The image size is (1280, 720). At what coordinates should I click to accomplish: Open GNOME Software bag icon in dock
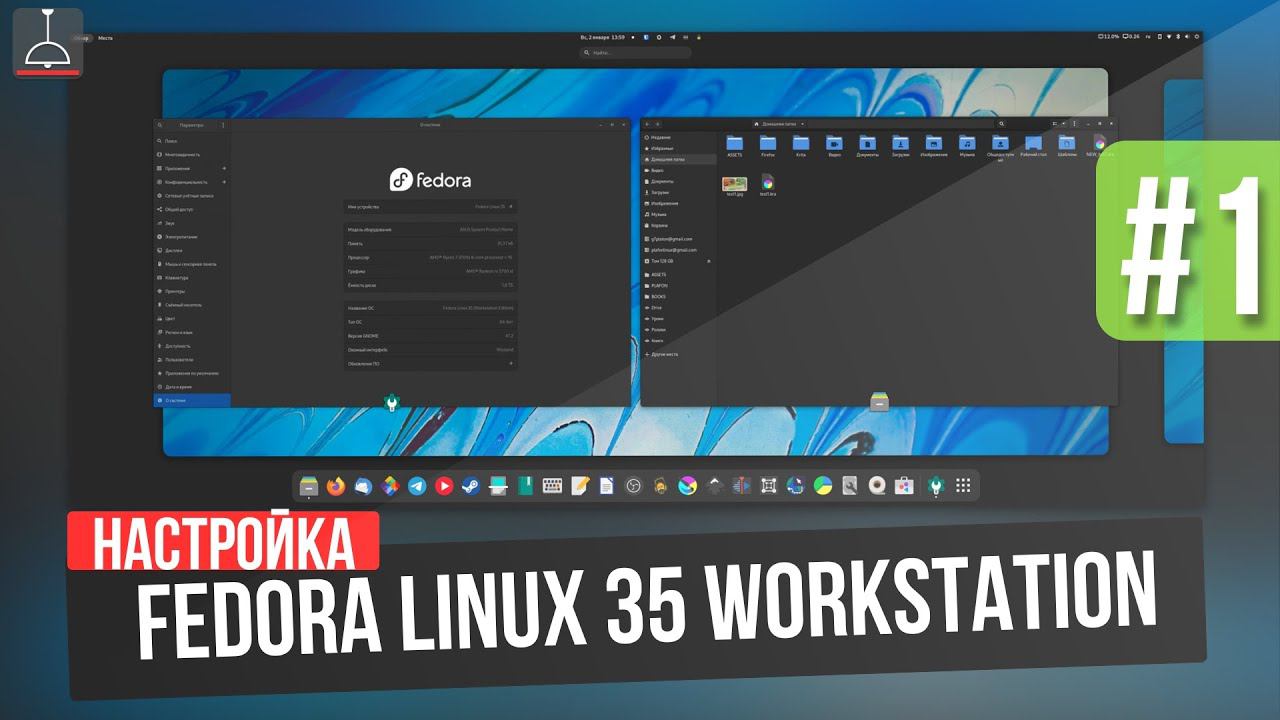coord(904,486)
